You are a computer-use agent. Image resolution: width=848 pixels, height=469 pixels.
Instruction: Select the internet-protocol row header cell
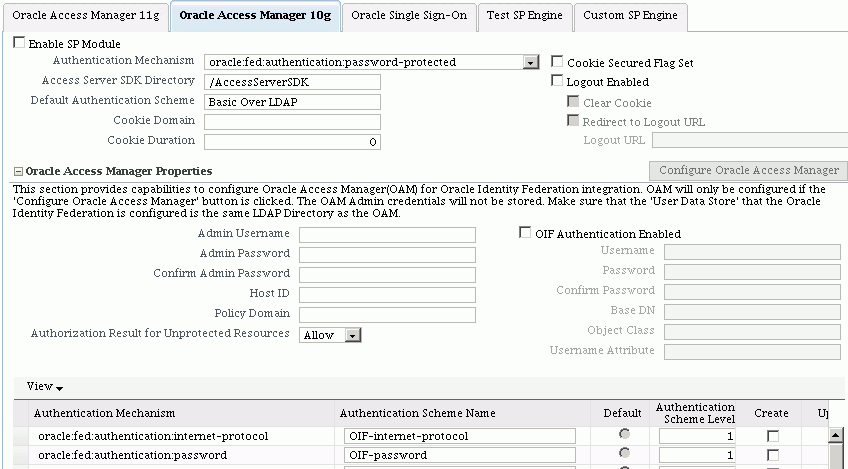[21, 436]
